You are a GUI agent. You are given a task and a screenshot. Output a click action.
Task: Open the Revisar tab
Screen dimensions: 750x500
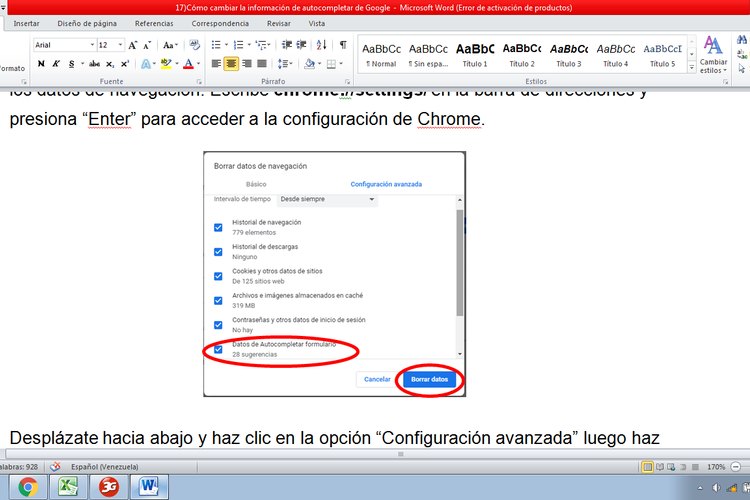279,23
